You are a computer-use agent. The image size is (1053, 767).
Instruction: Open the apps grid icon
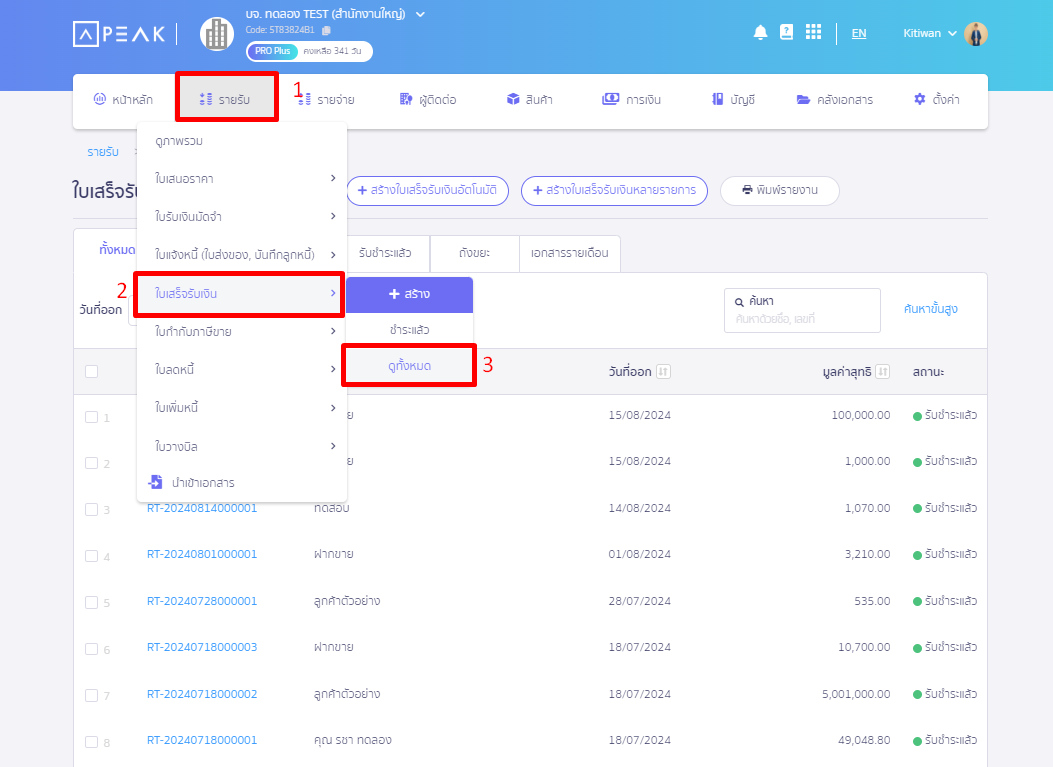pos(813,33)
